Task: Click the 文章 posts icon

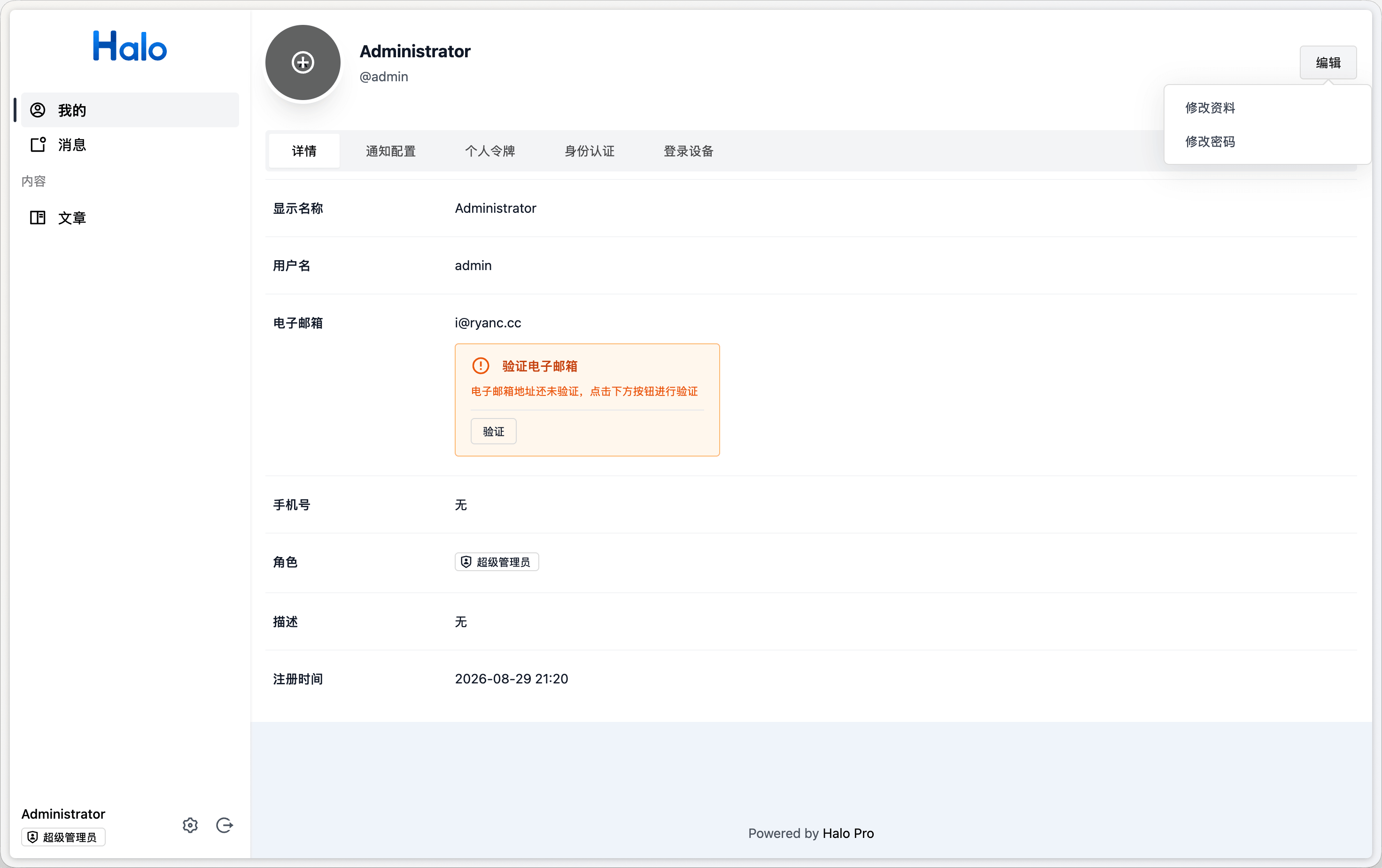Action: click(x=38, y=217)
